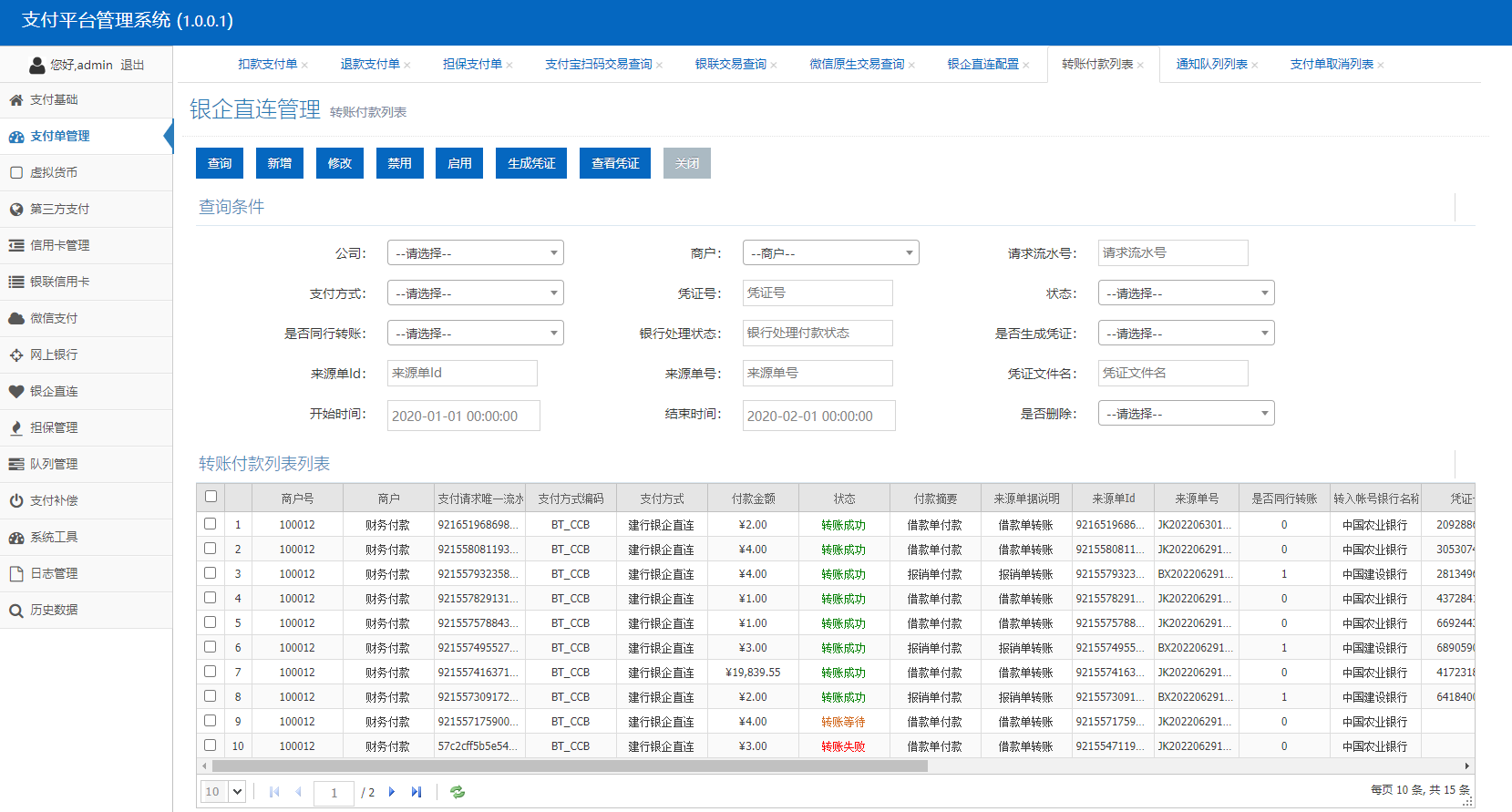Go to previous page arrow in pager
This screenshot has height=812, width=1512.
pos(298,792)
